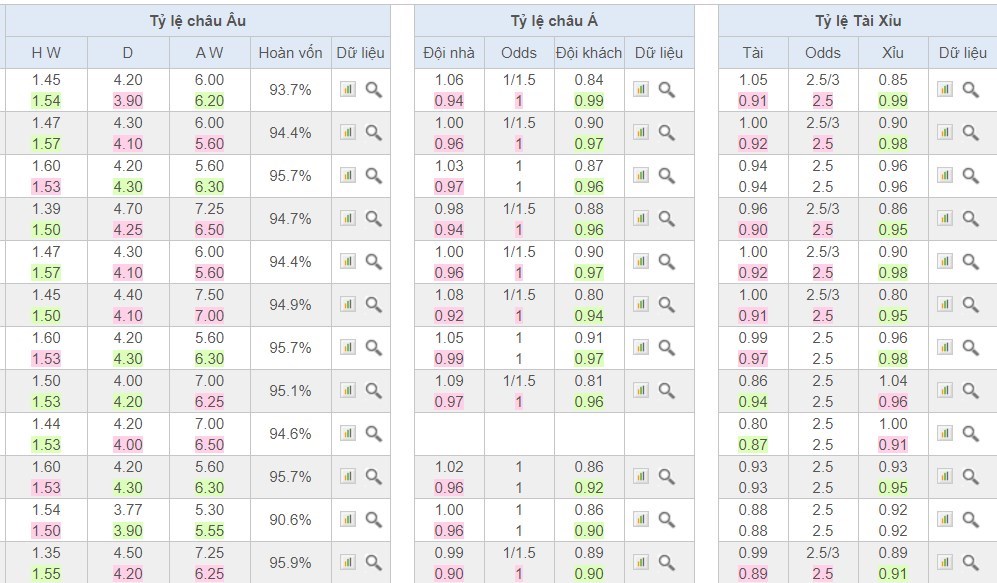Open the chart icon beside 94.7% Hoàn vốn
Viewport: 997px width, 583px height.
click(347, 219)
